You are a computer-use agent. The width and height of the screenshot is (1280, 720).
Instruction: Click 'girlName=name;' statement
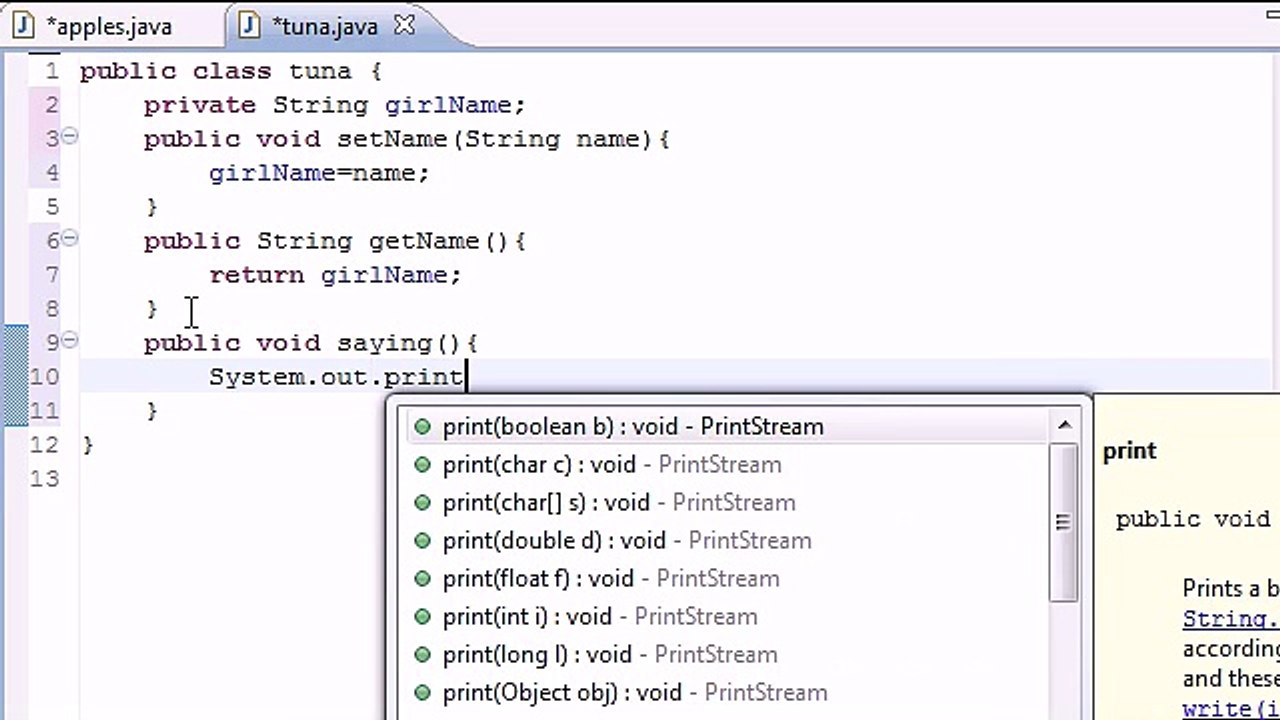[x=319, y=173]
